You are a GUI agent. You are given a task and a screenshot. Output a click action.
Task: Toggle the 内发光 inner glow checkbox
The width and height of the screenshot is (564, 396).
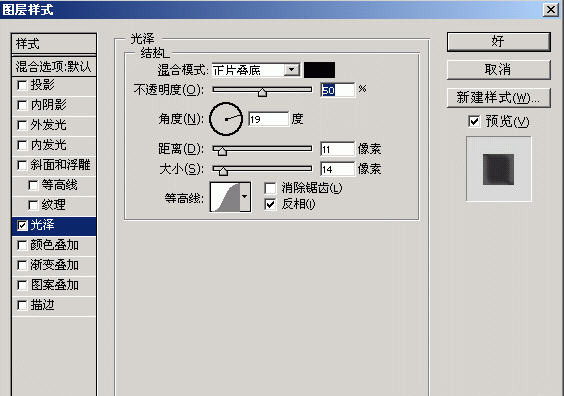pyautogui.click(x=22, y=145)
